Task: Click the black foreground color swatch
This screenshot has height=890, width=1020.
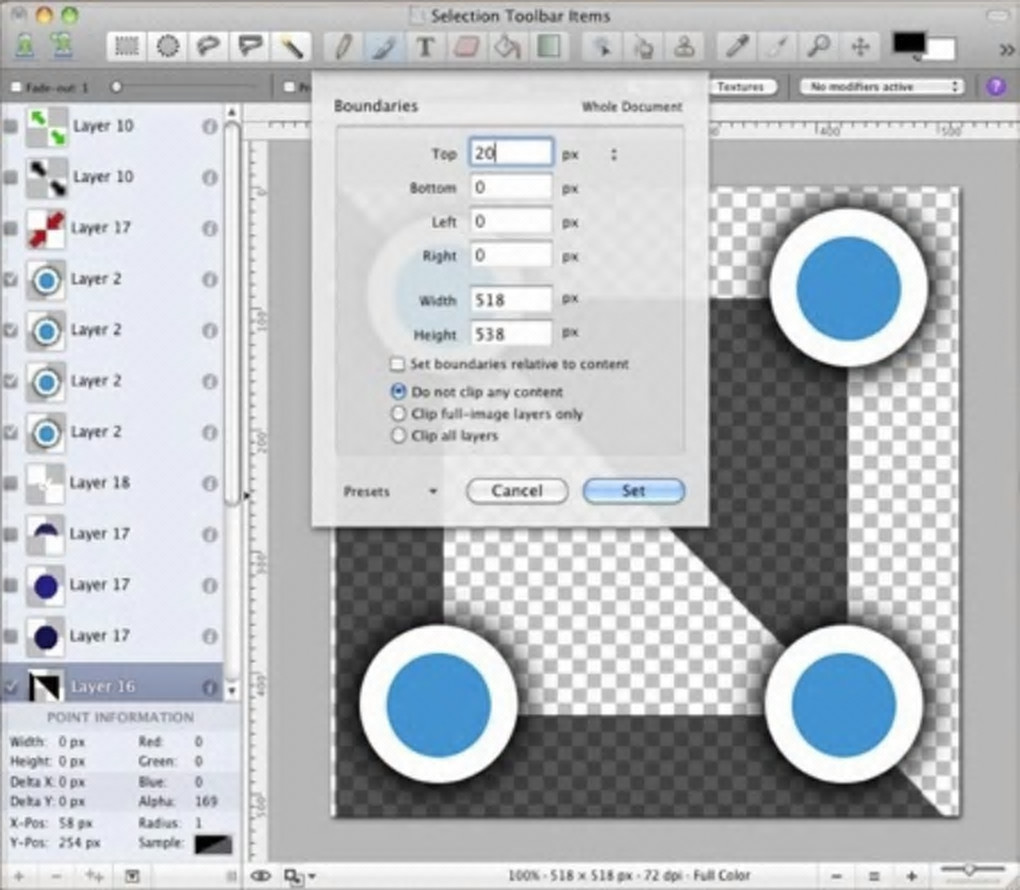Action: tap(909, 43)
